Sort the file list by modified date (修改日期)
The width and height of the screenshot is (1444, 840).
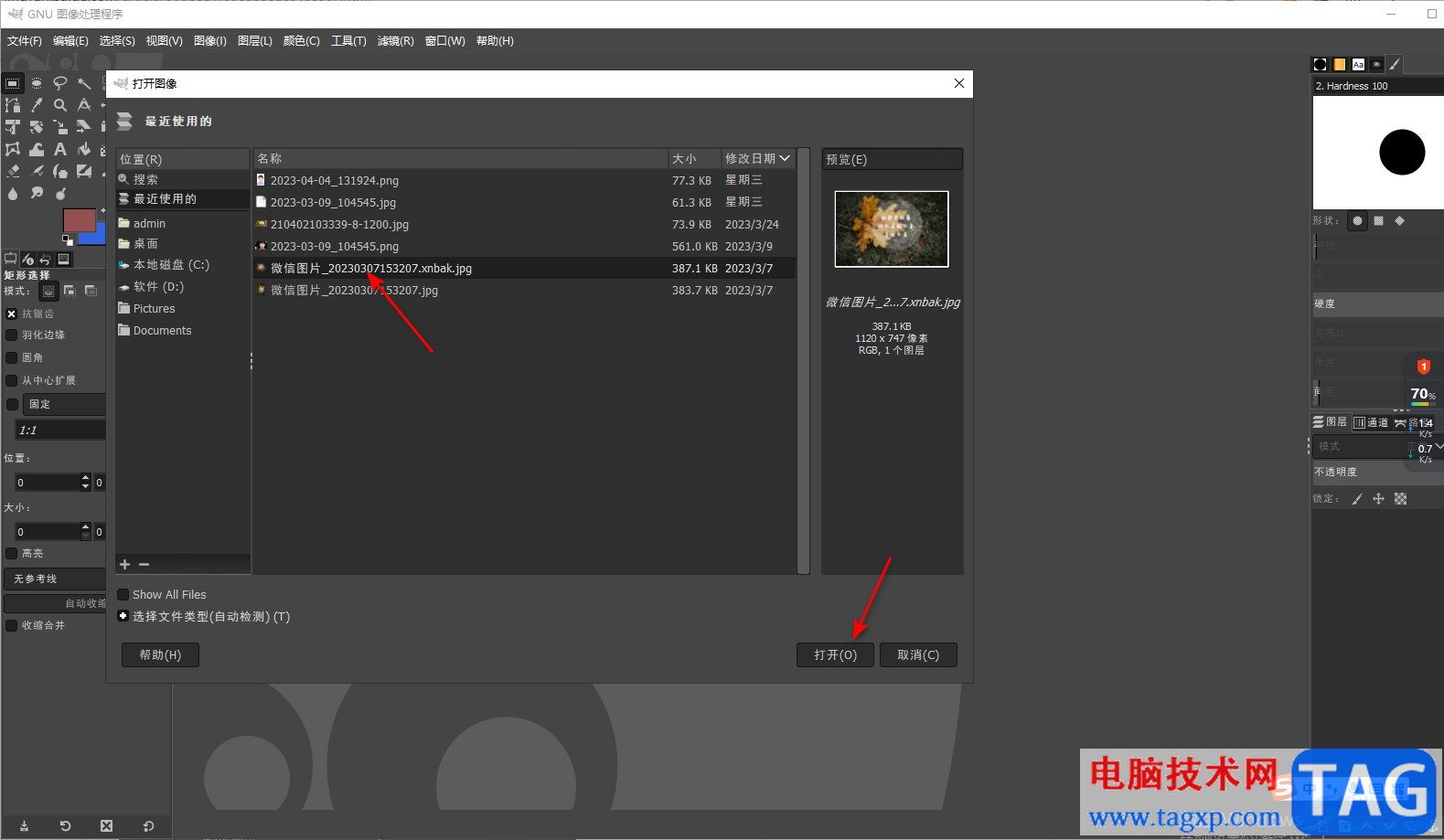tap(757, 158)
